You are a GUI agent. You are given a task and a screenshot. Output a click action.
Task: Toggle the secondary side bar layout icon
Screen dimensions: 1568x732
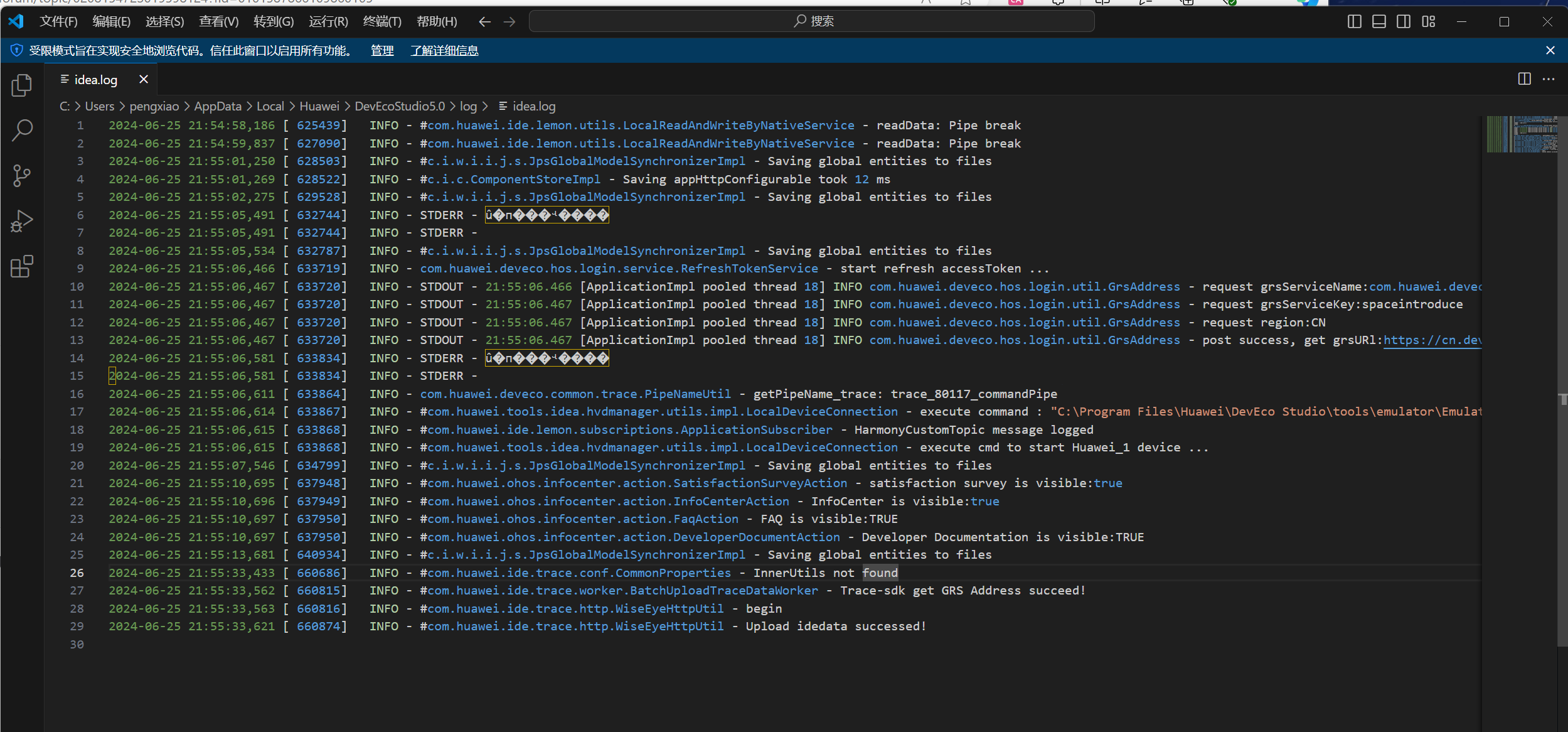coord(1404,22)
